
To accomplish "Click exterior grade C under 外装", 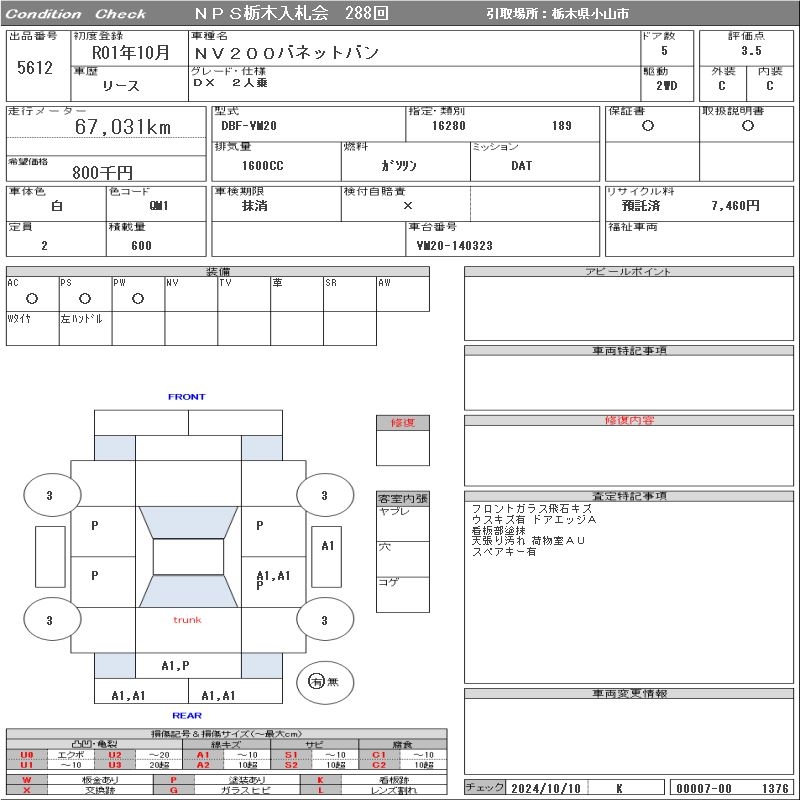I will [x=721, y=86].
